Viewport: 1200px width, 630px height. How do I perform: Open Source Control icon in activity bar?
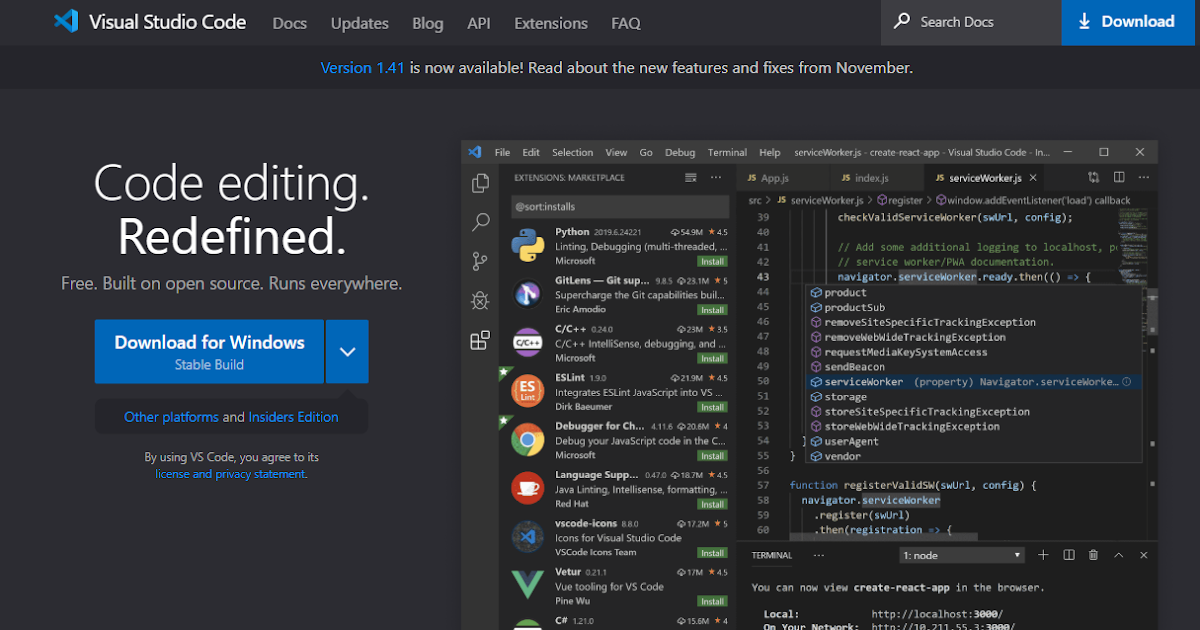pyautogui.click(x=481, y=262)
